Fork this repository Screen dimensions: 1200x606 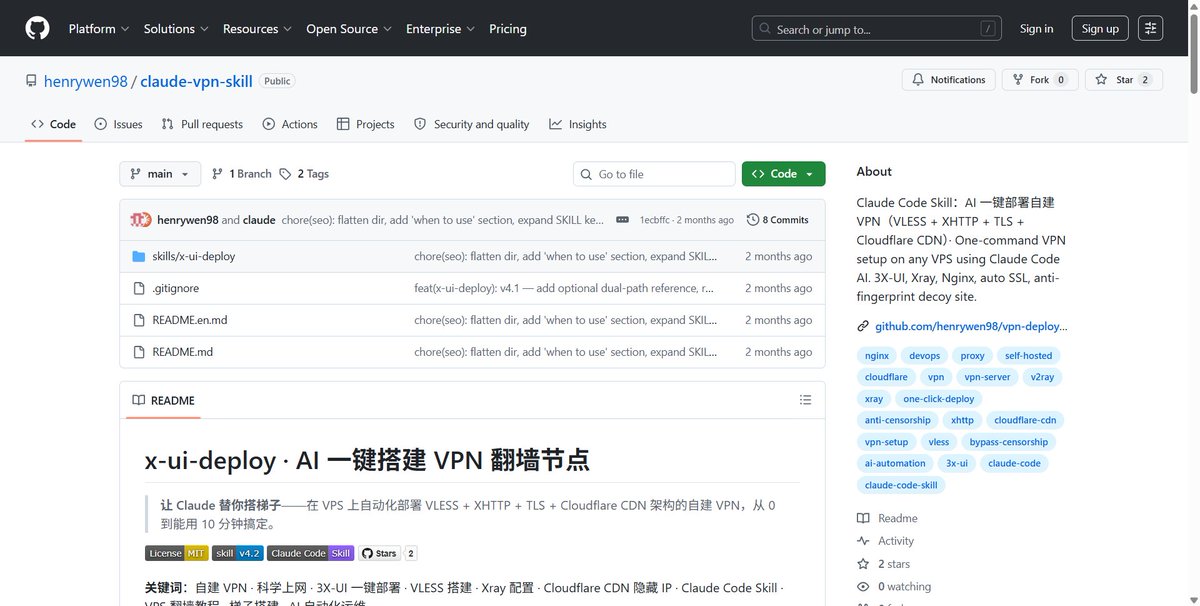pos(1039,80)
